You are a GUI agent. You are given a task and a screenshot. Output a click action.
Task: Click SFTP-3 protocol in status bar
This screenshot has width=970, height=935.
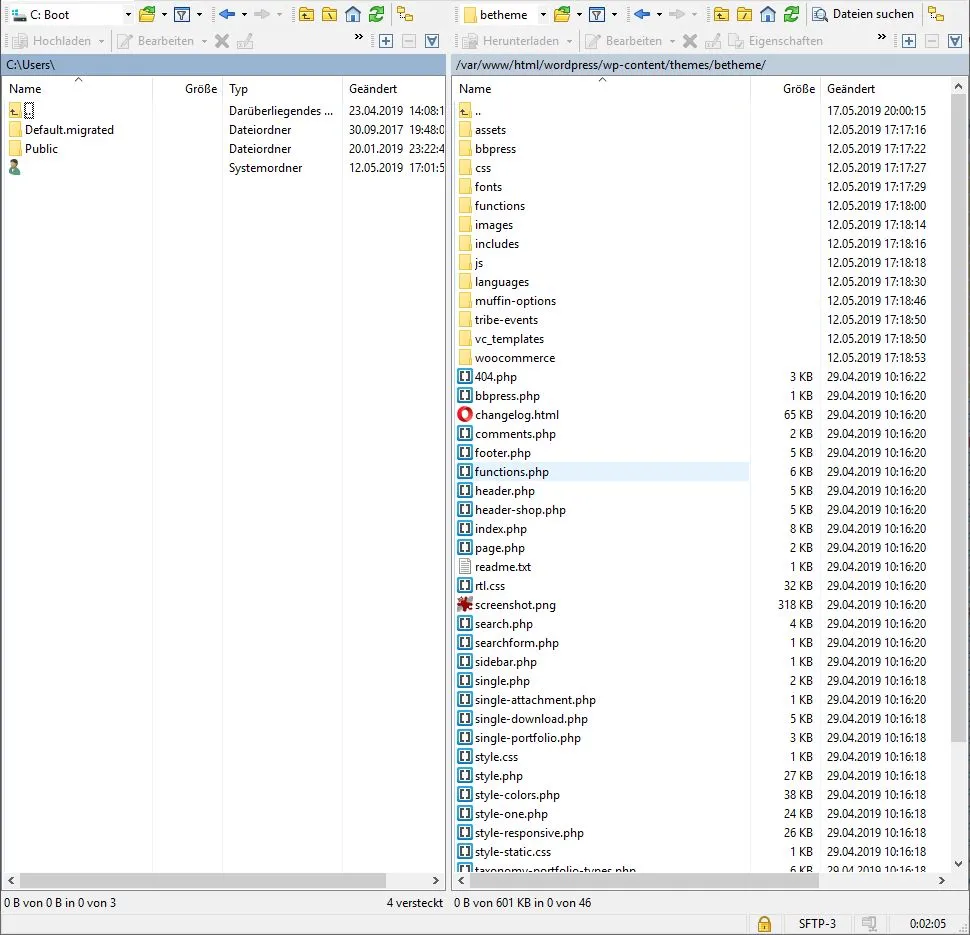click(x=817, y=924)
